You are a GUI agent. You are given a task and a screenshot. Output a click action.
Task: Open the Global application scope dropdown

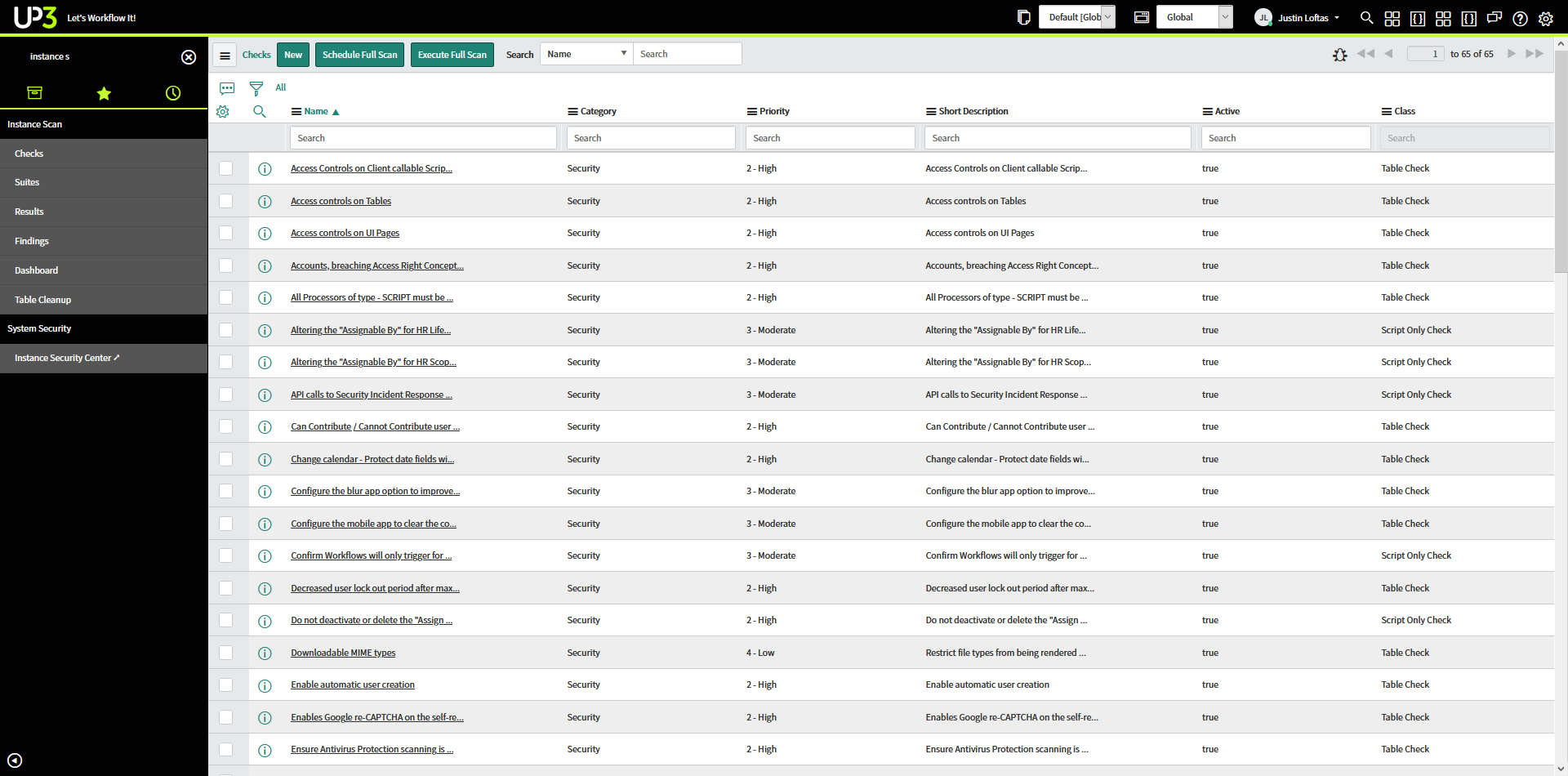[1195, 16]
